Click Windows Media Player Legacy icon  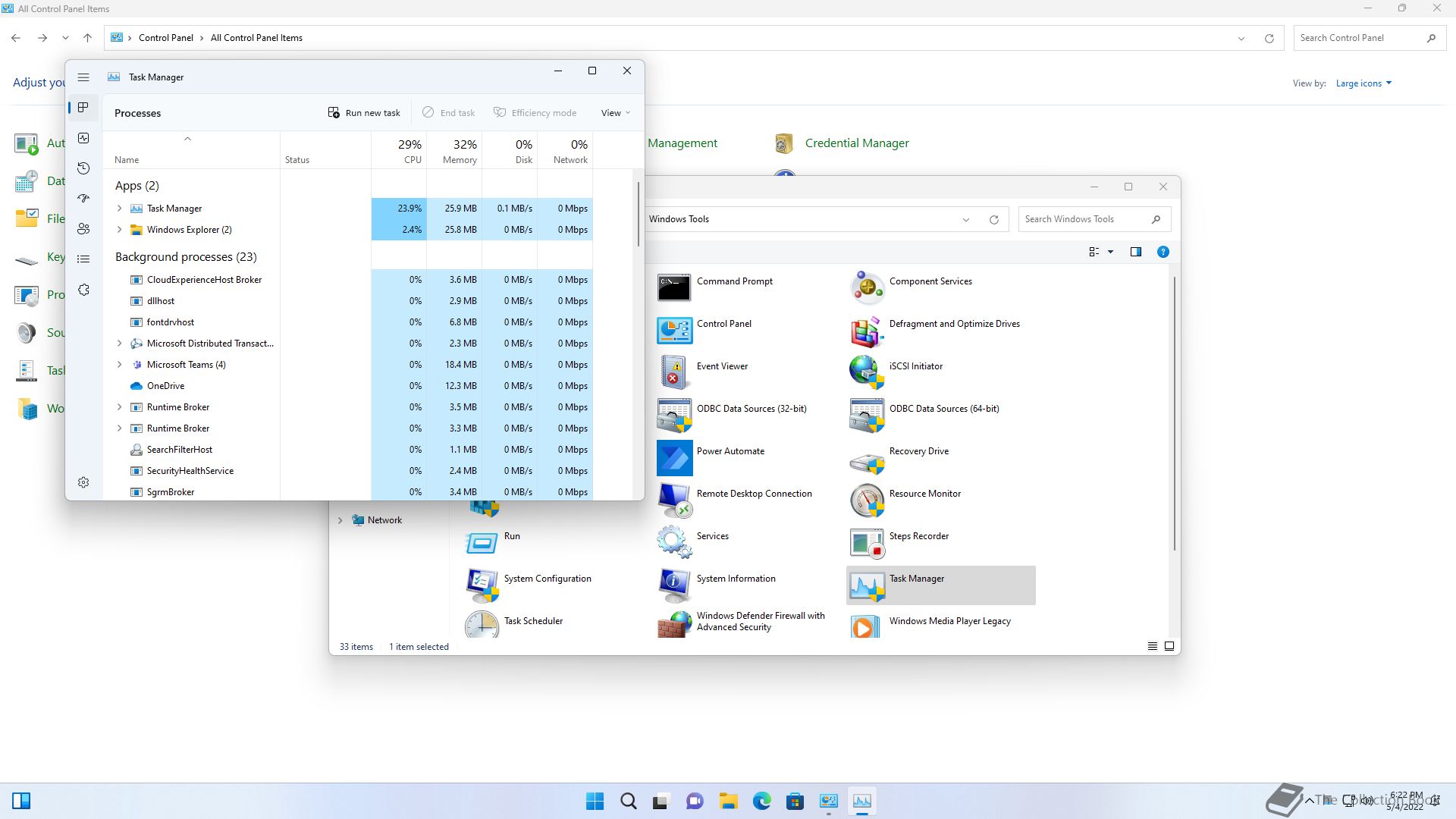click(867, 625)
